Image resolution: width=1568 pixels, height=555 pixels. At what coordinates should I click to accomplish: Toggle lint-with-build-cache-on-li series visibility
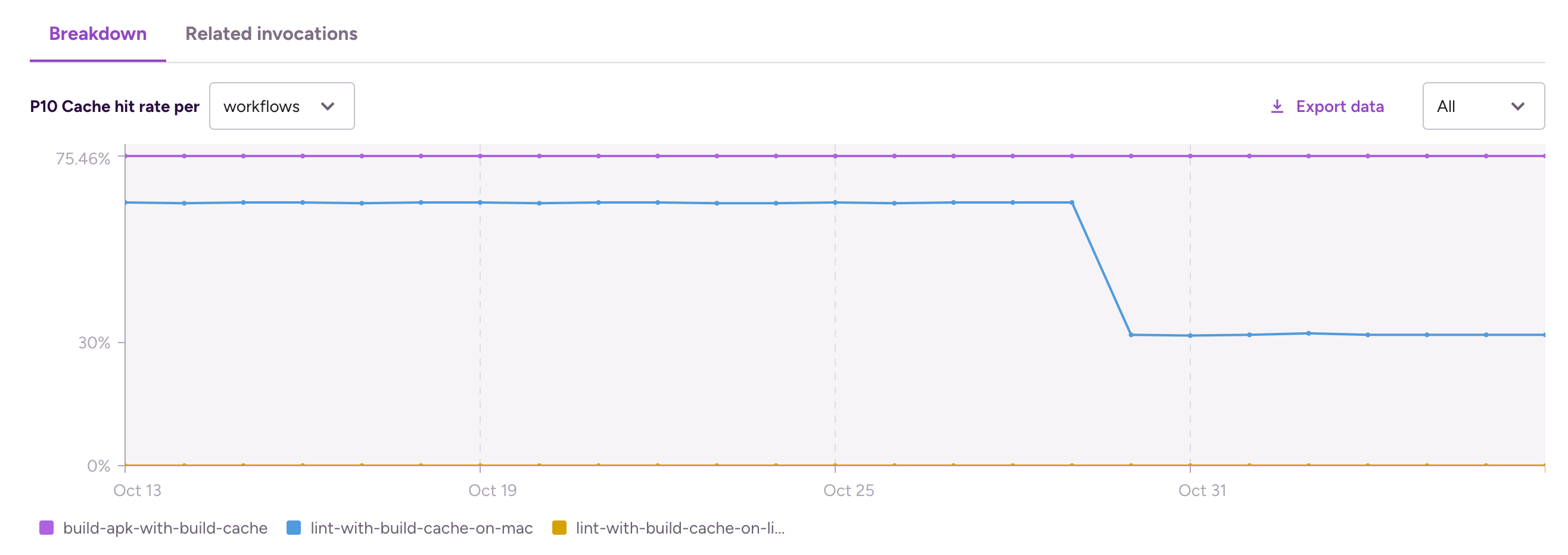coord(682,528)
